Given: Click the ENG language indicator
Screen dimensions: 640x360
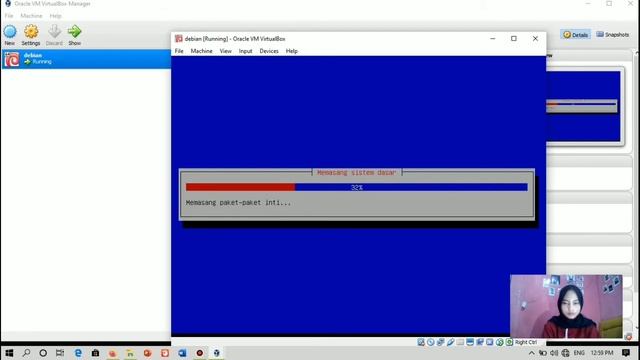Looking at the screenshot, I should [x=579, y=353].
